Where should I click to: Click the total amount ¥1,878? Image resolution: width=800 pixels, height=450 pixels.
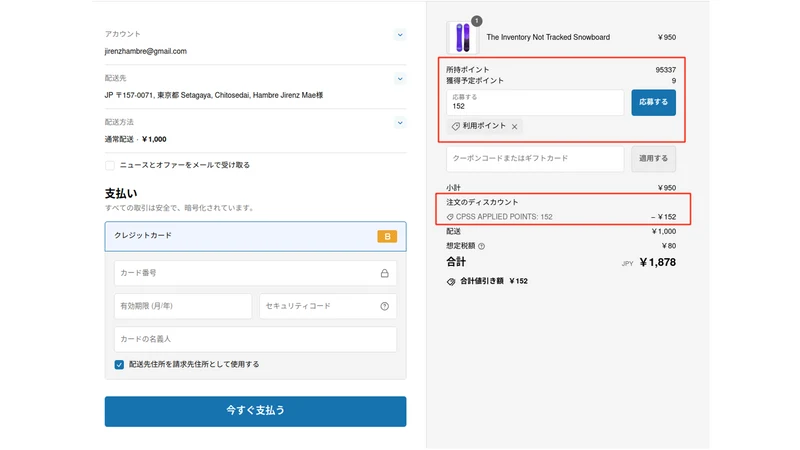(x=658, y=263)
